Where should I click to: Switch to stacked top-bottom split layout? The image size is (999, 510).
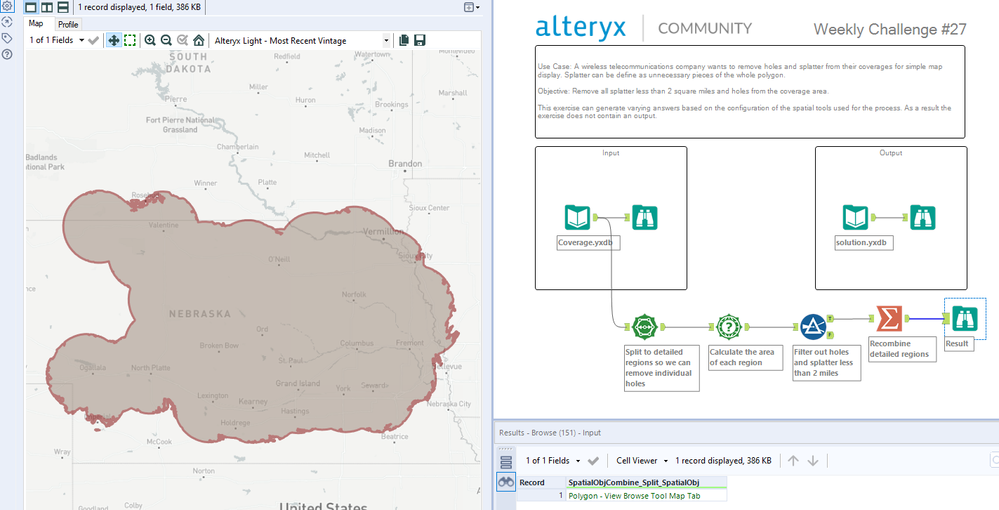coord(62,7)
